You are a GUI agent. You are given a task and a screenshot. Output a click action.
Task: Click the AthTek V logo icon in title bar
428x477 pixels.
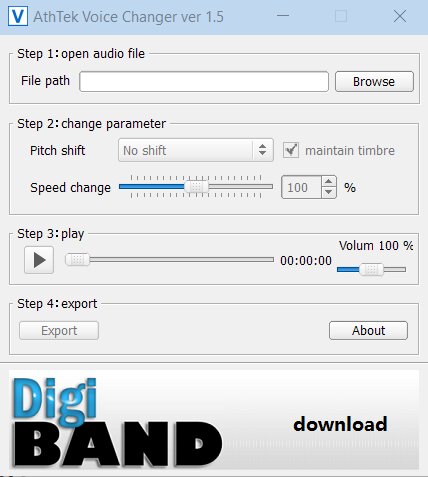click(x=17, y=16)
